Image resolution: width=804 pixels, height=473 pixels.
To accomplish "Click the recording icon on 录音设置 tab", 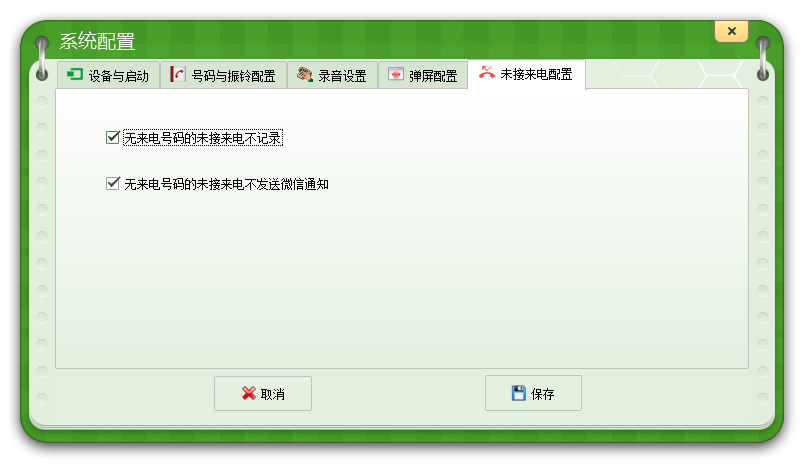I will (304, 75).
